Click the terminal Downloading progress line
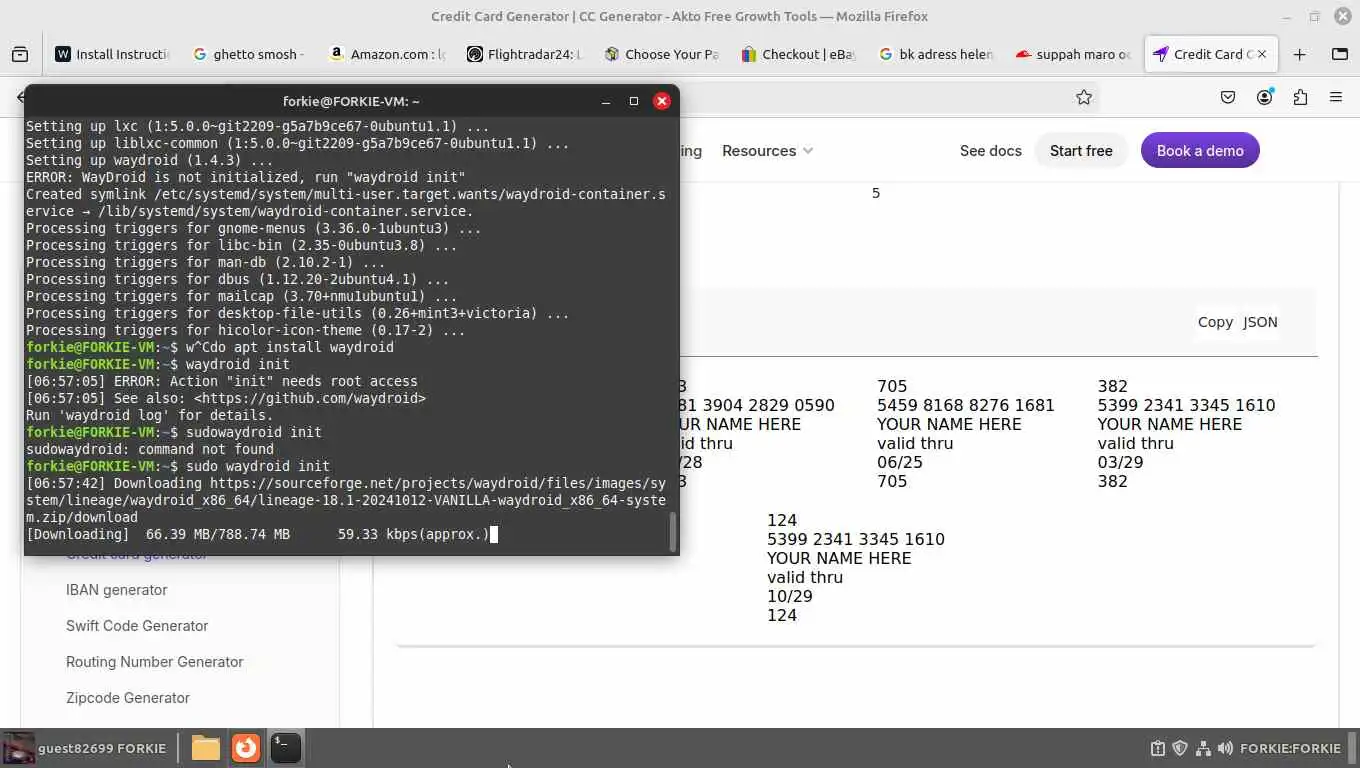Viewport: 1360px width, 768px height. (262, 534)
